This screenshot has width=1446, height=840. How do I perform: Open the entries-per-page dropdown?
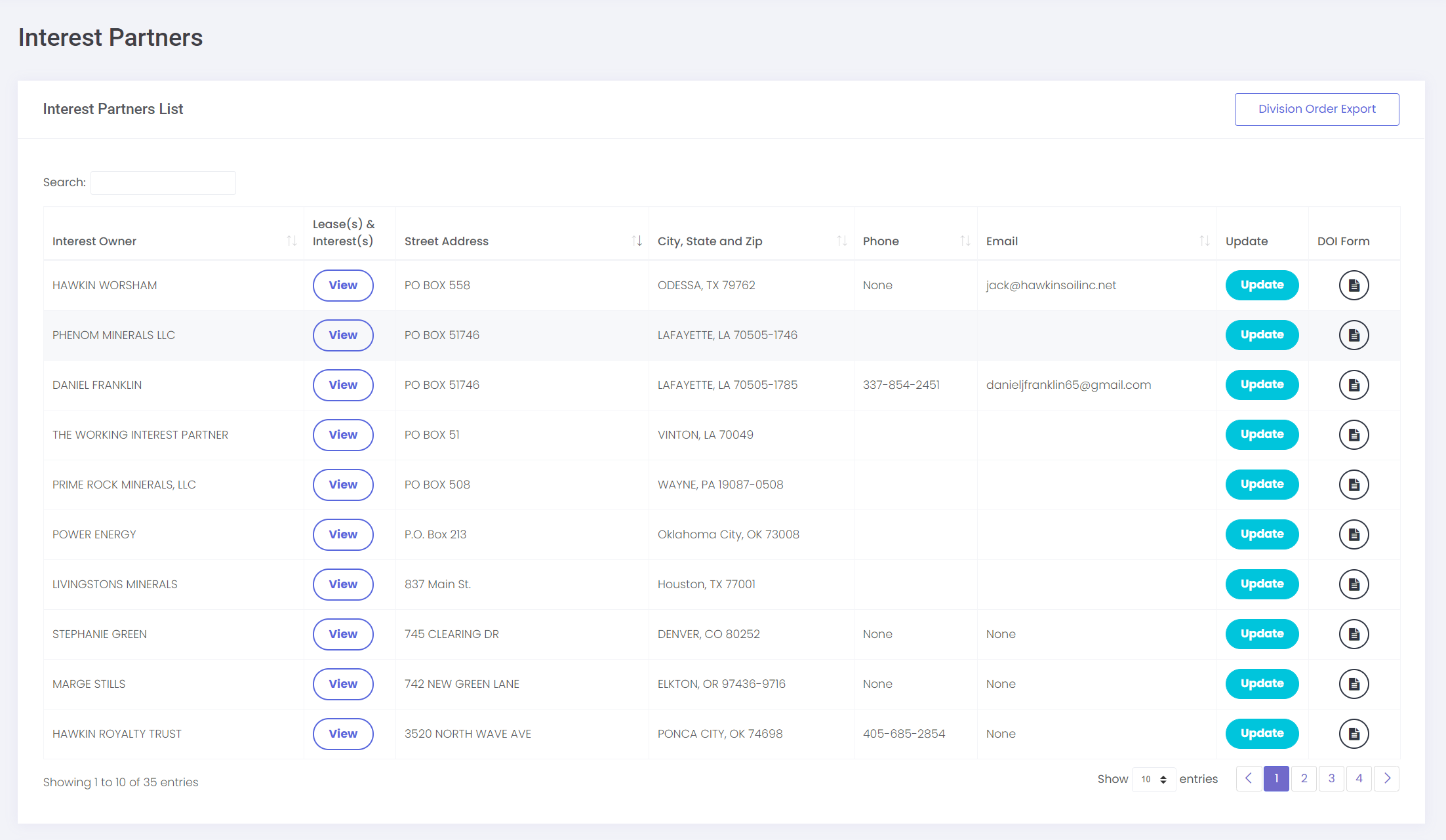1154,779
